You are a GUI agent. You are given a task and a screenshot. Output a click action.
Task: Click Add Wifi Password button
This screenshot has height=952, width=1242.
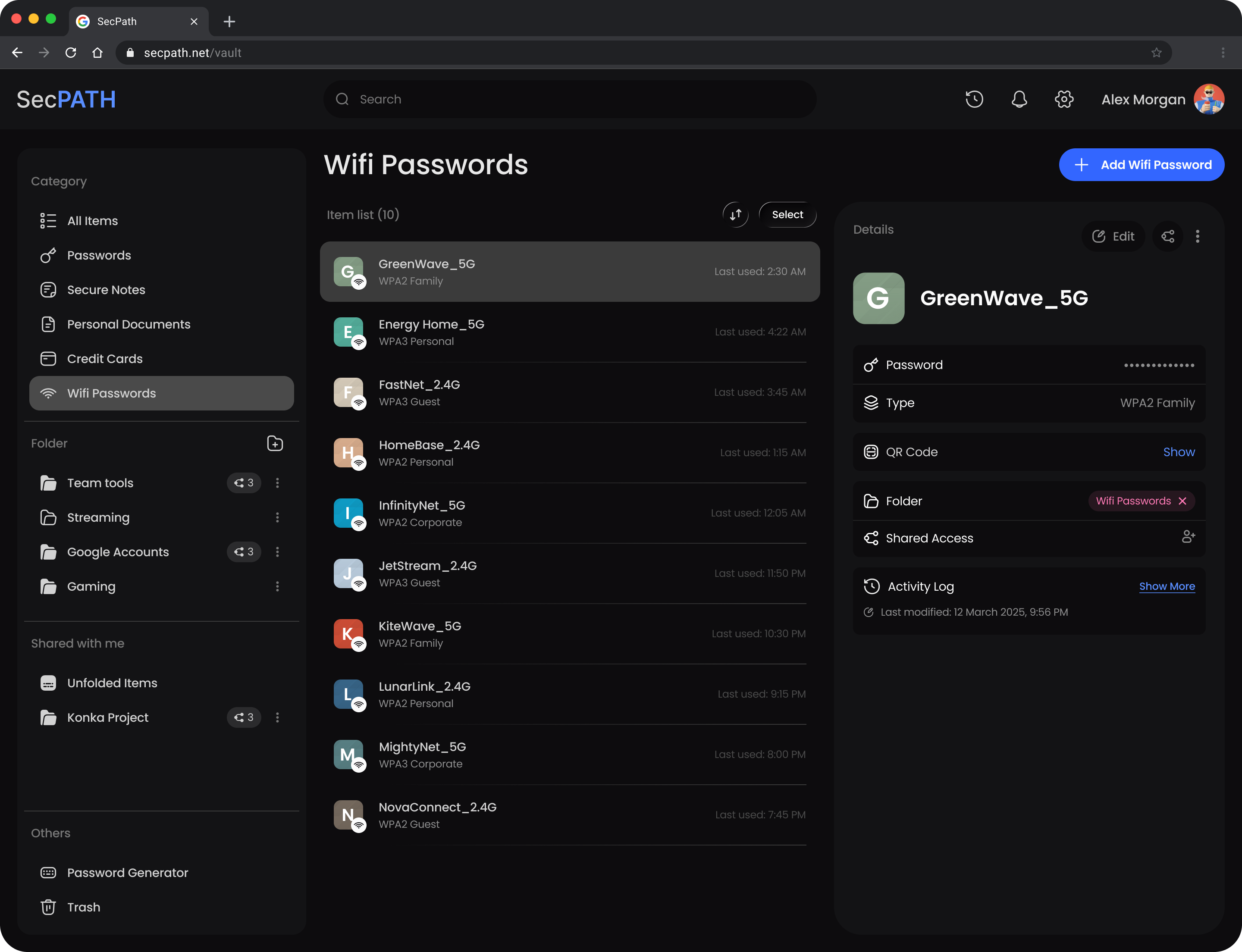pyautogui.click(x=1141, y=165)
